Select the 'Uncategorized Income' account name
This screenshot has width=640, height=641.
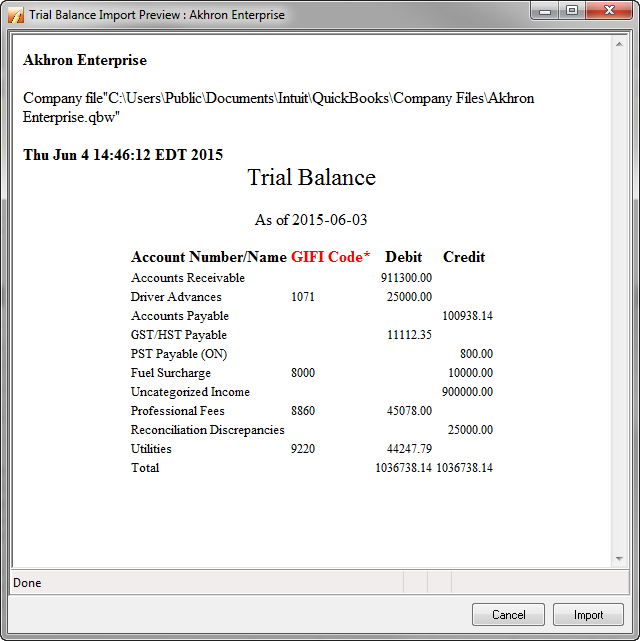click(190, 392)
